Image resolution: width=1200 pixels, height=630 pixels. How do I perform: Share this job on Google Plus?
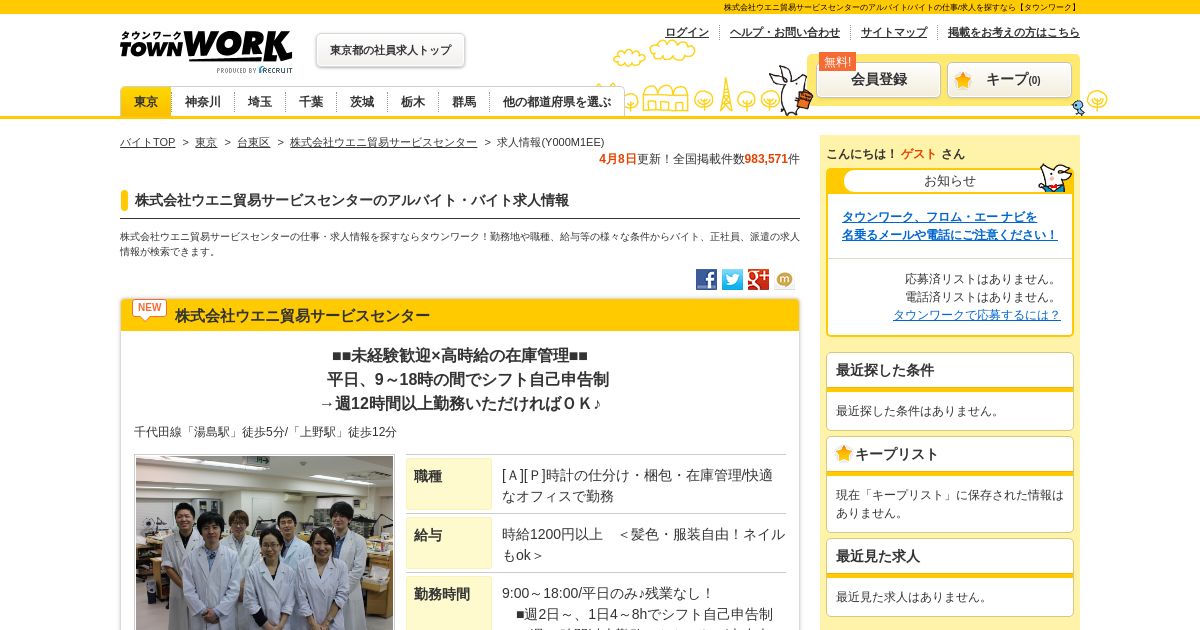click(x=758, y=279)
